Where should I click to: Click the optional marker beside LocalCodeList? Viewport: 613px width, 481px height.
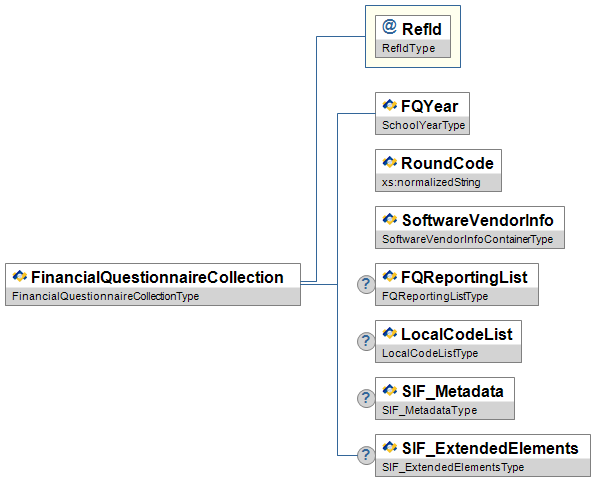[x=366, y=342]
